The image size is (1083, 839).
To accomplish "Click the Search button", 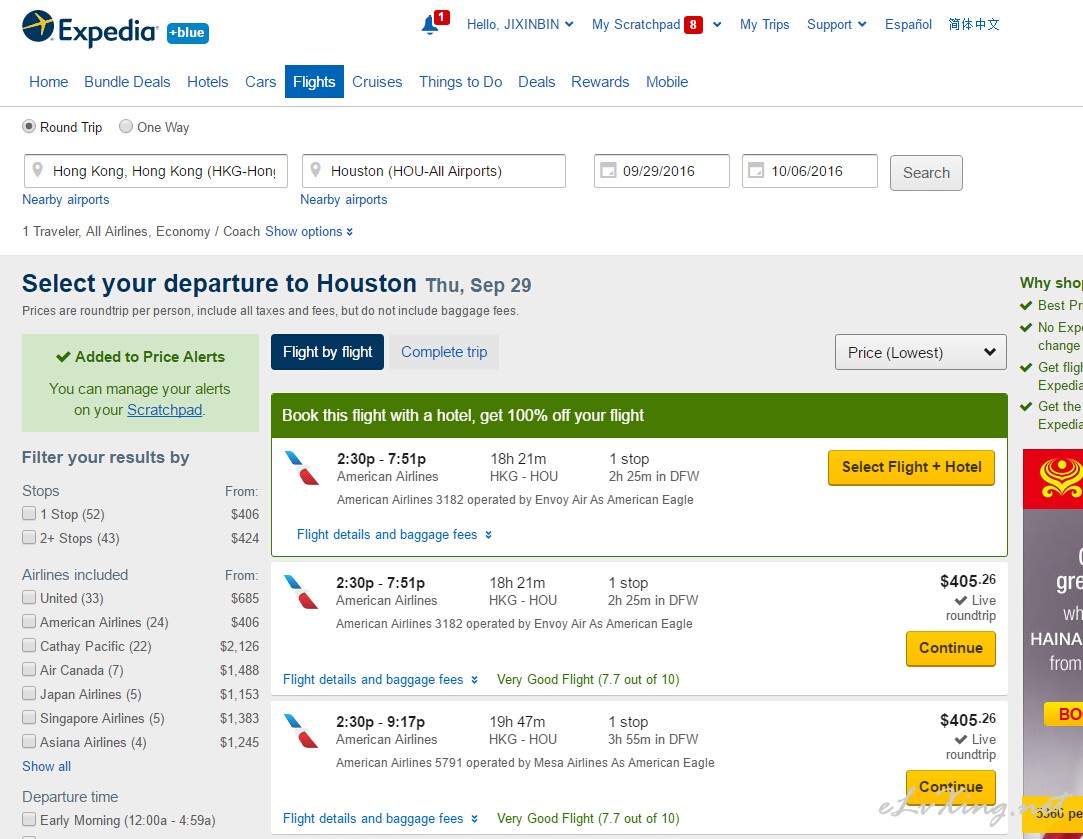I will click(926, 173).
